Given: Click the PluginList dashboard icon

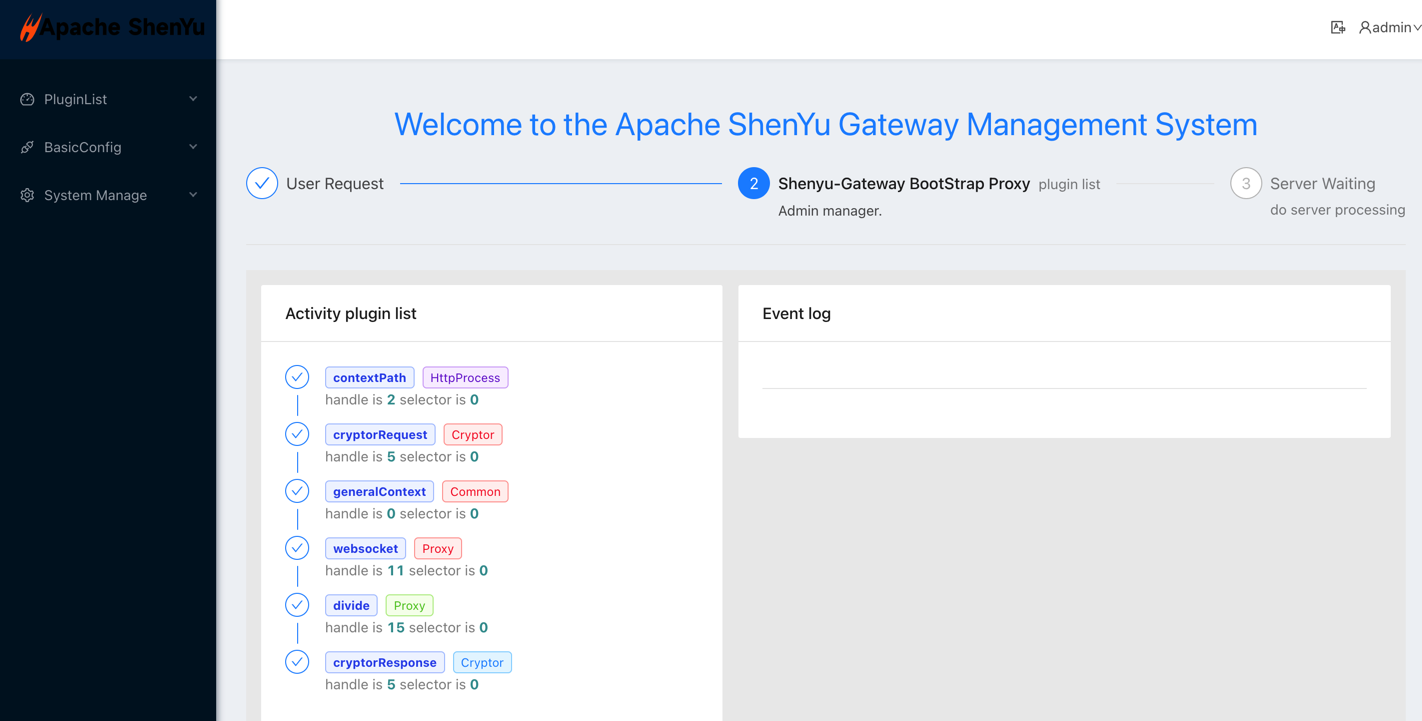Looking at the screenshot, I should coord(27,99).
